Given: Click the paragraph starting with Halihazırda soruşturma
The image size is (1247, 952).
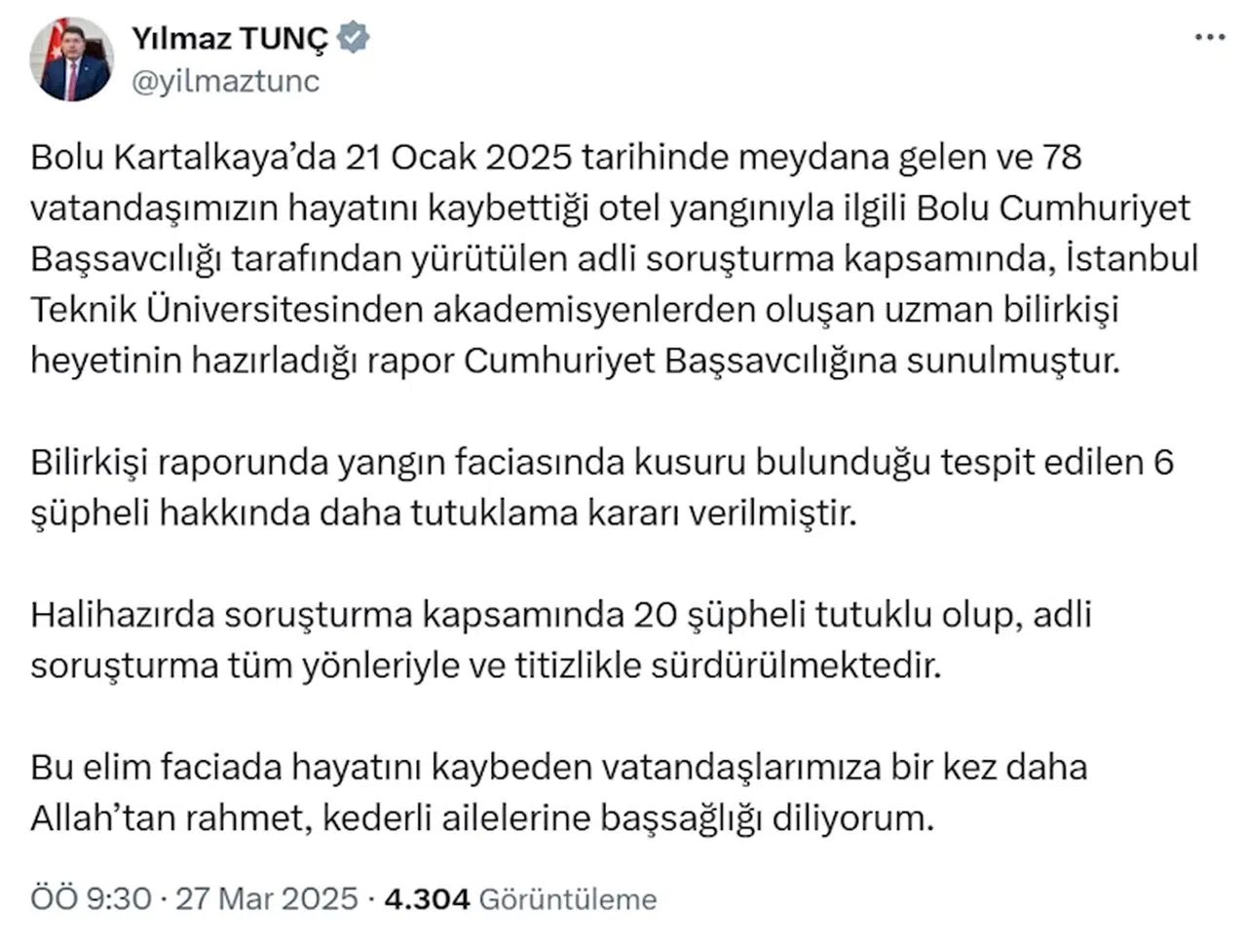Looking at the screenshot, I should (560, 640).
